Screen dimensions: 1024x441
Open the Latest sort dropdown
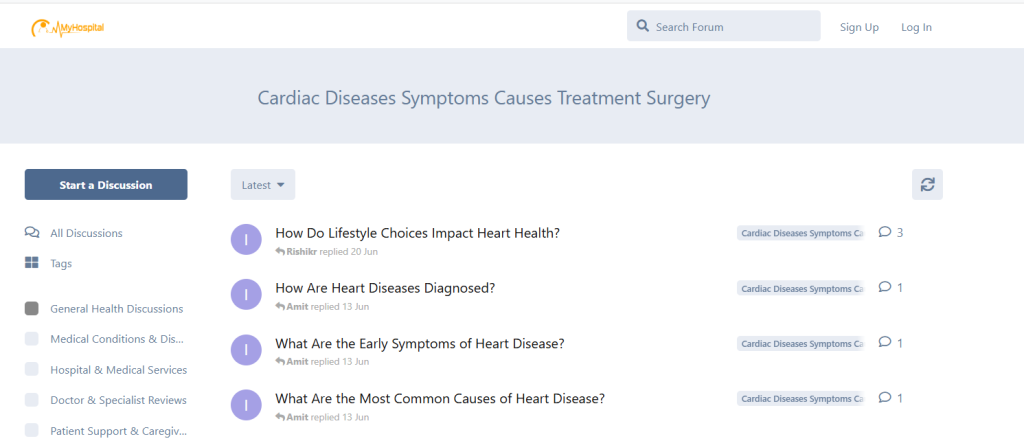click(263, 185)
